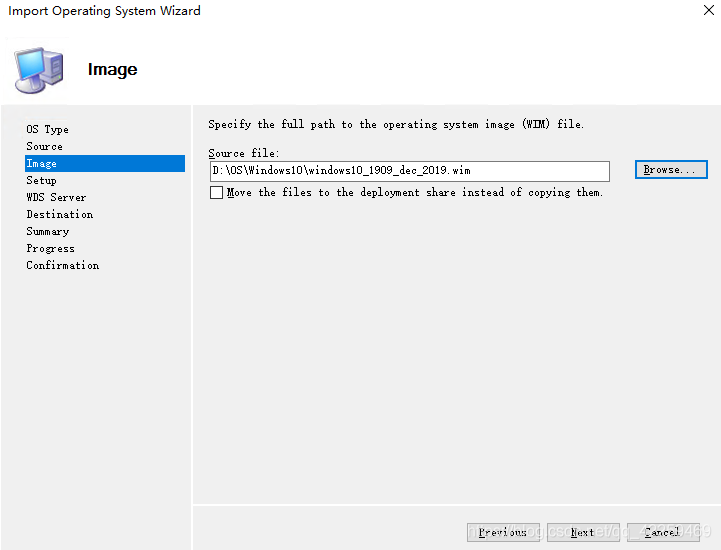
Task: Go to the Source step in sidebar
Action: tap(44, 146)
